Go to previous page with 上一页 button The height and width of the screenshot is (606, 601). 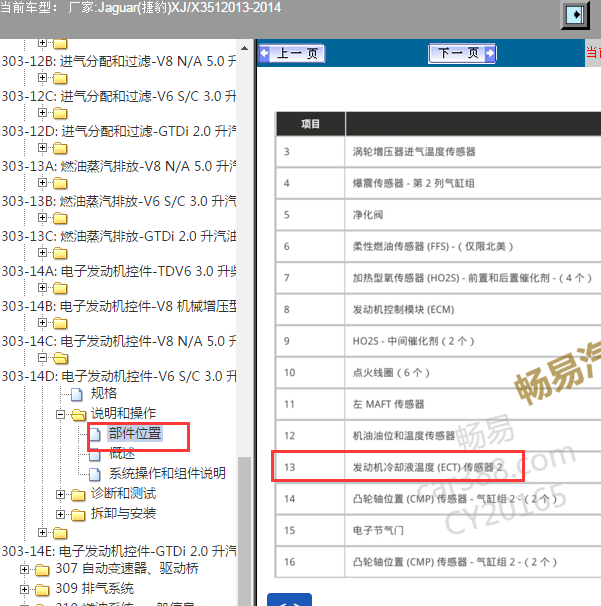pos(292,53)
